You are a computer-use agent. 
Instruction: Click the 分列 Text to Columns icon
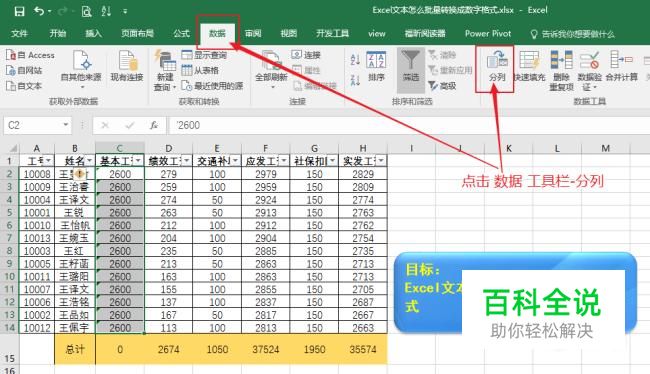[497, 60]
